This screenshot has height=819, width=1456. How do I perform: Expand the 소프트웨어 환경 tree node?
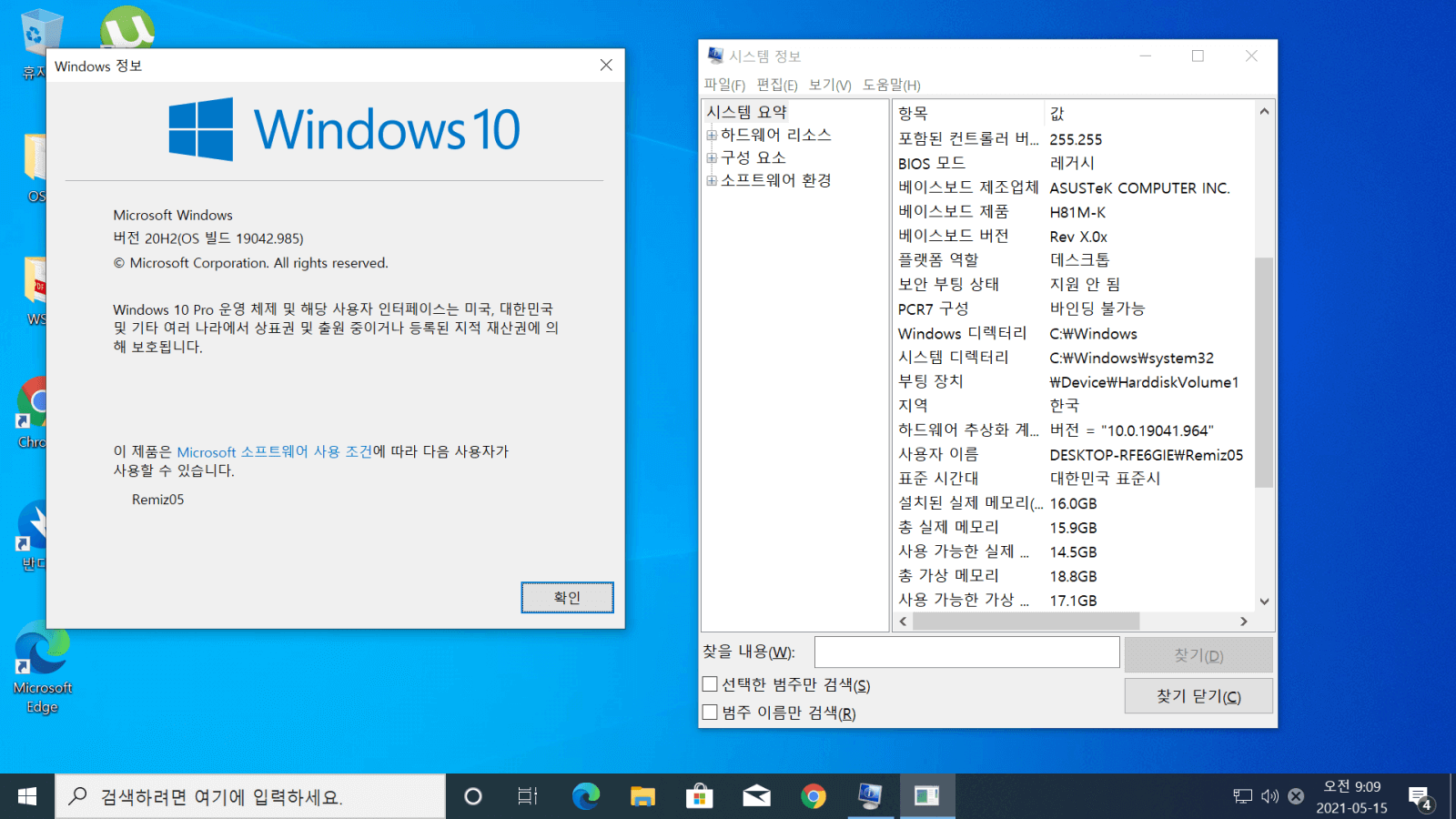712,180
